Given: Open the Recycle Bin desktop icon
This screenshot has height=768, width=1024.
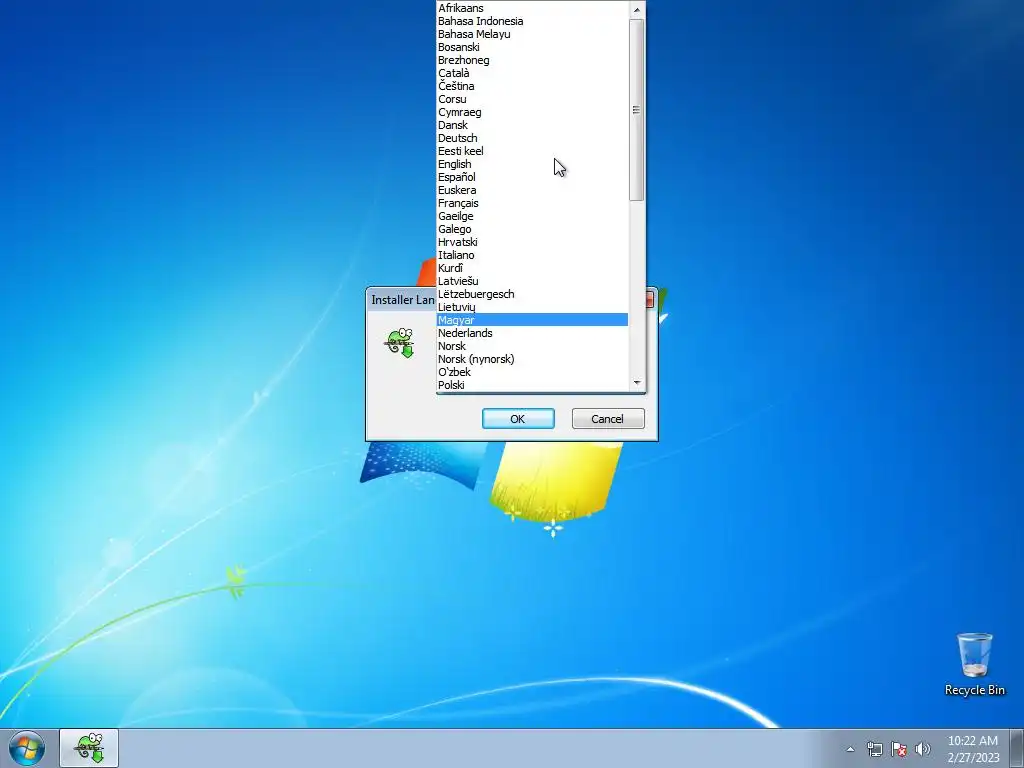Looking at the screenshot, I should [x=974, y=664].
